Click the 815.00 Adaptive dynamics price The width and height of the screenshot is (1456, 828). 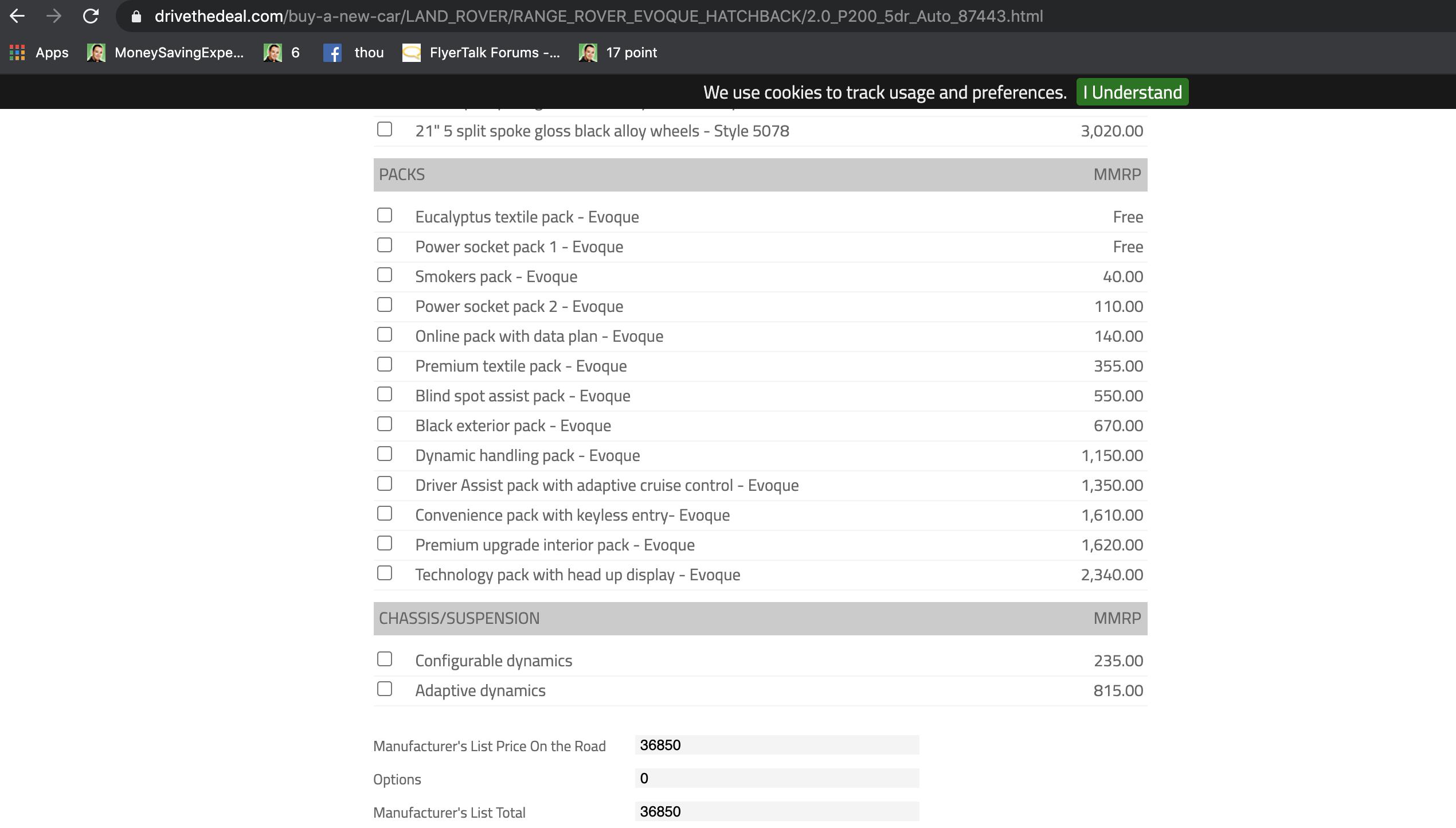1118,691
